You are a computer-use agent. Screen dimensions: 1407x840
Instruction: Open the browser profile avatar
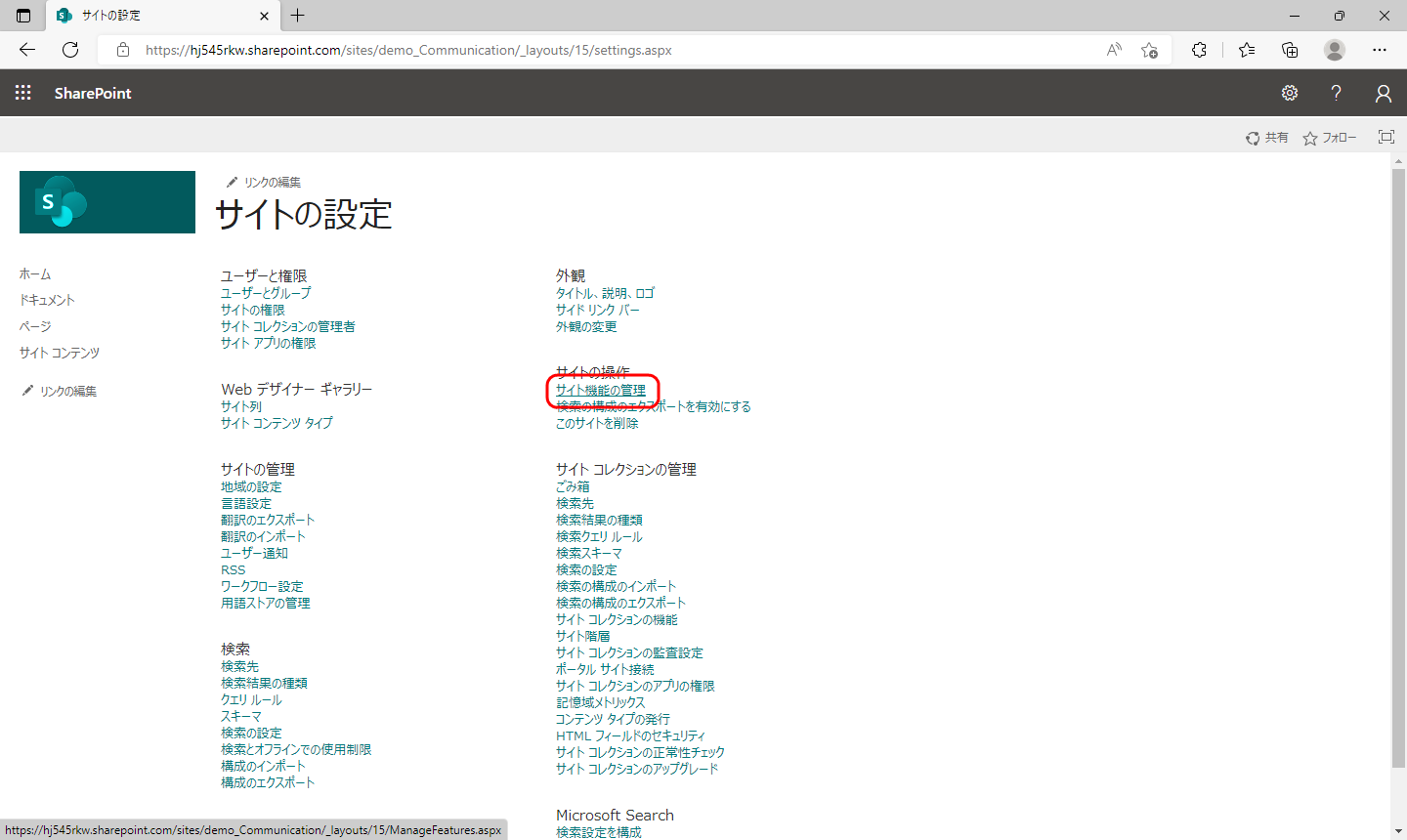1335,50
